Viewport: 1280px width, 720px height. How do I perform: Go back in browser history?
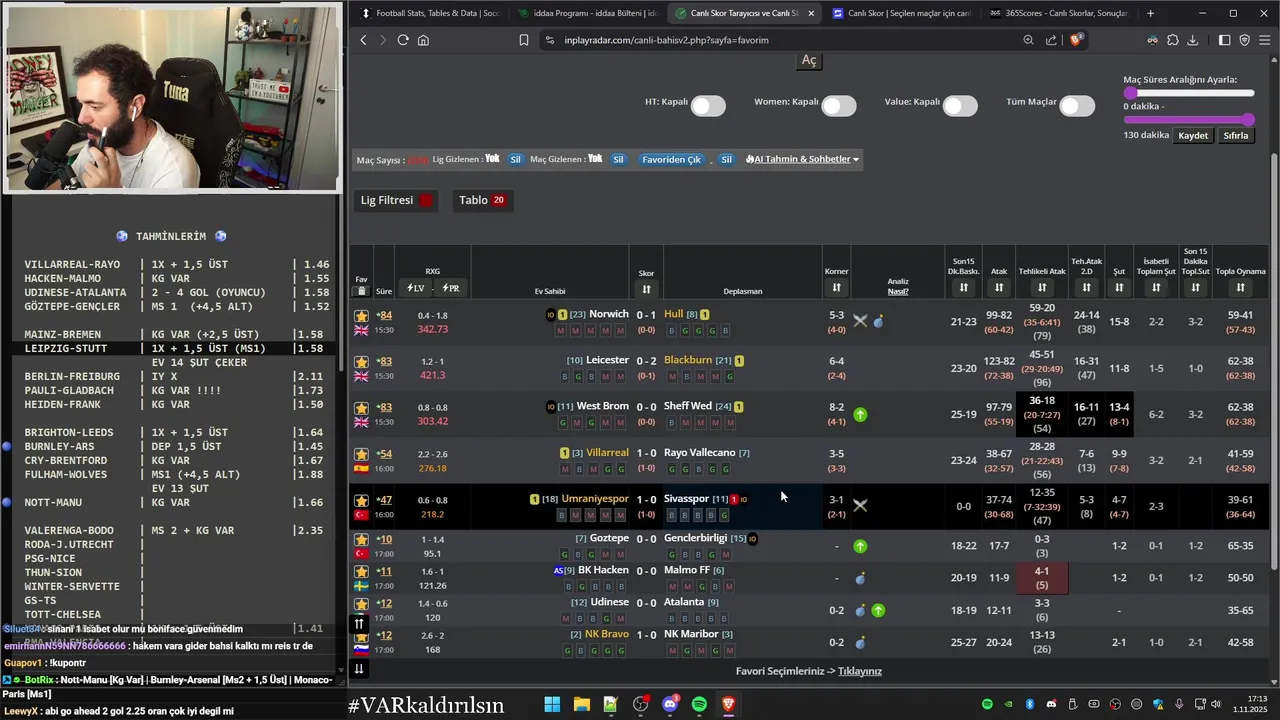pyautogui.click(x=364, y=40)
